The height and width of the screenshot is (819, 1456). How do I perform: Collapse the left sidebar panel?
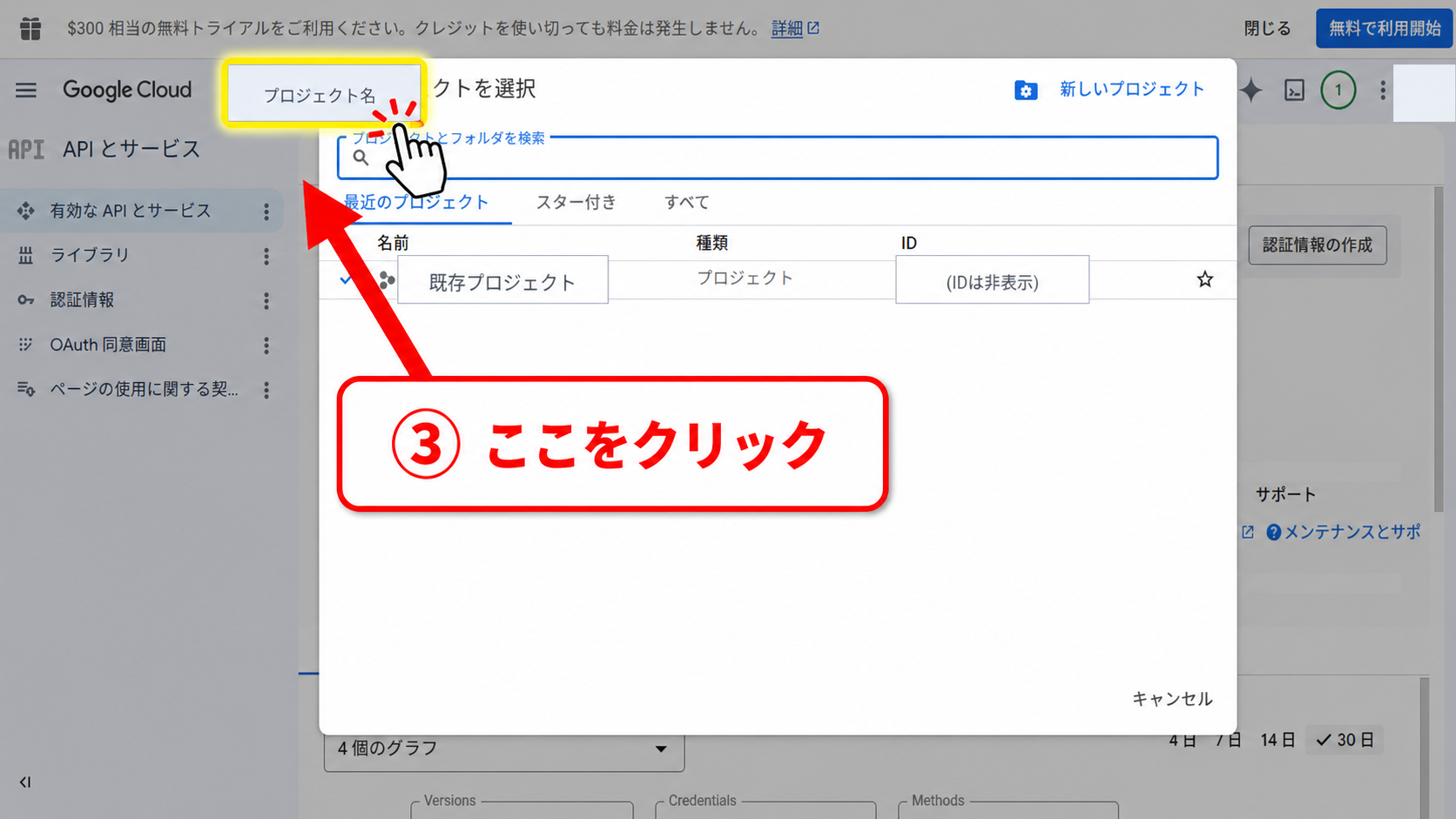25,782
